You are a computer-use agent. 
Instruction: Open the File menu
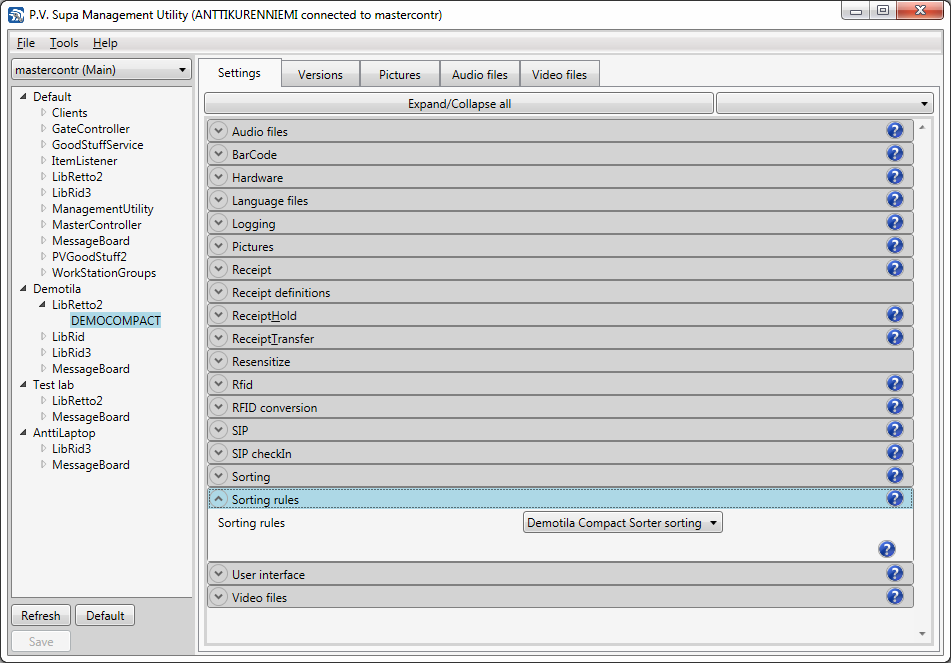pos(25,43)
